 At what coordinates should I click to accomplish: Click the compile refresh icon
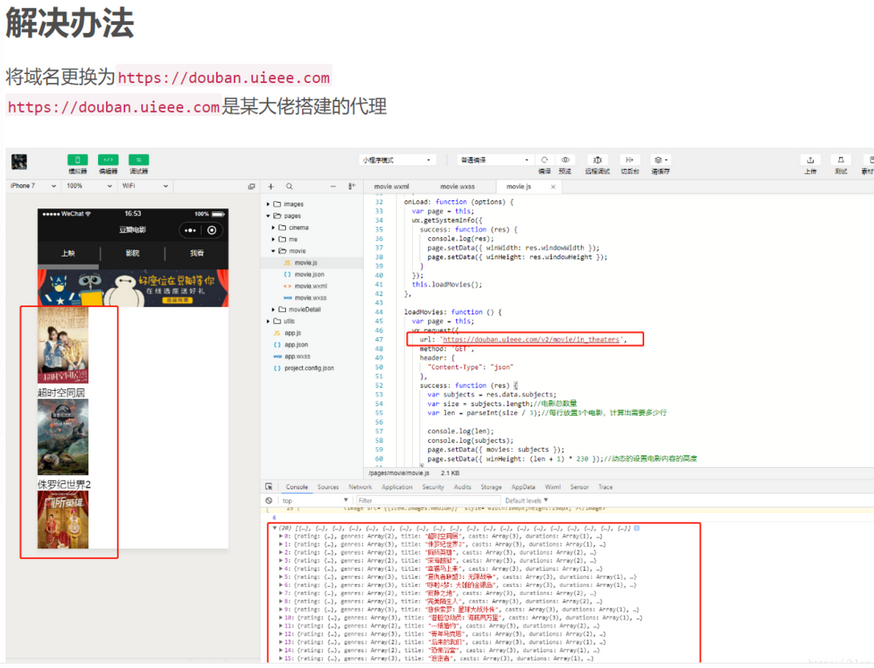click(545, 159)
